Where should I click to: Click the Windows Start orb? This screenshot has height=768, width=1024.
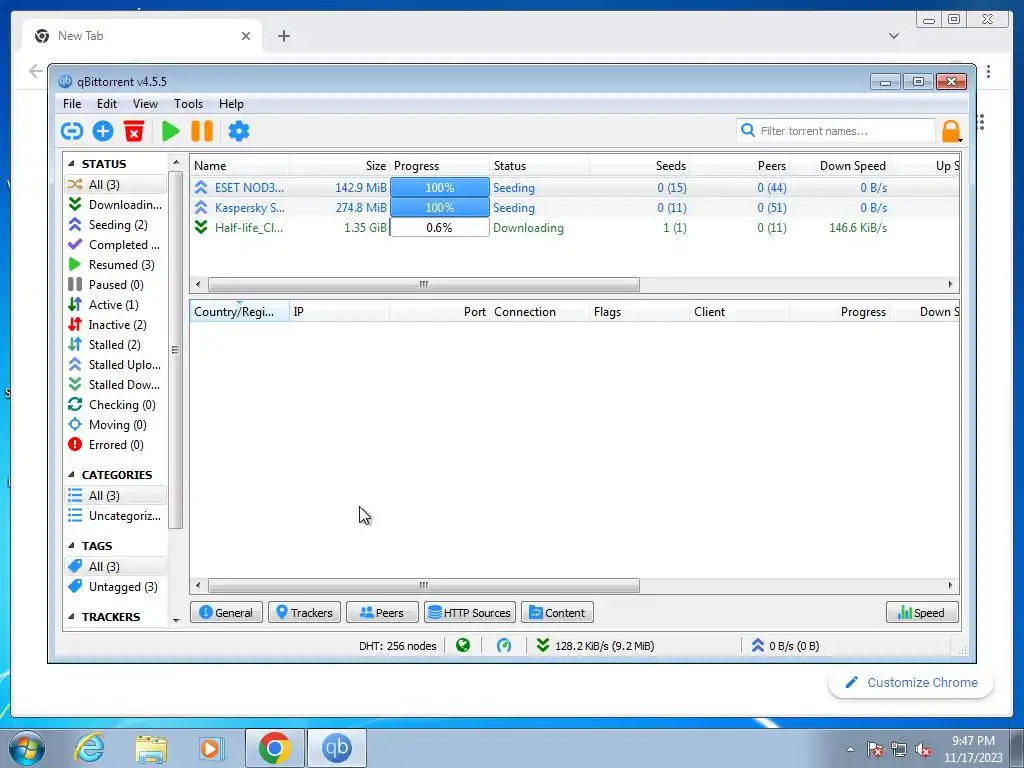(27, 748)
